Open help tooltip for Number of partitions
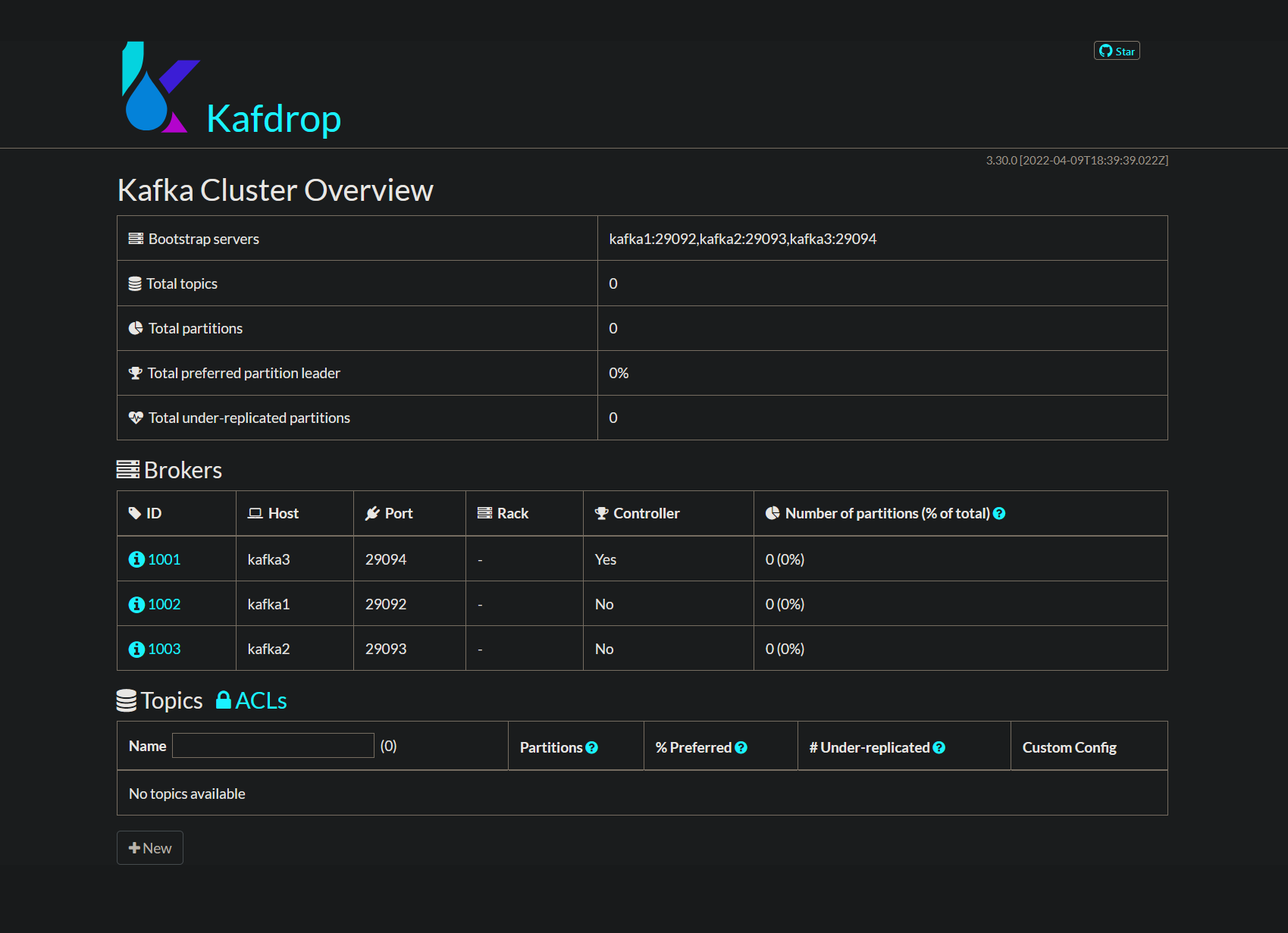The width and height of the screenshot is (1288, 933). (x=999, y=514)
